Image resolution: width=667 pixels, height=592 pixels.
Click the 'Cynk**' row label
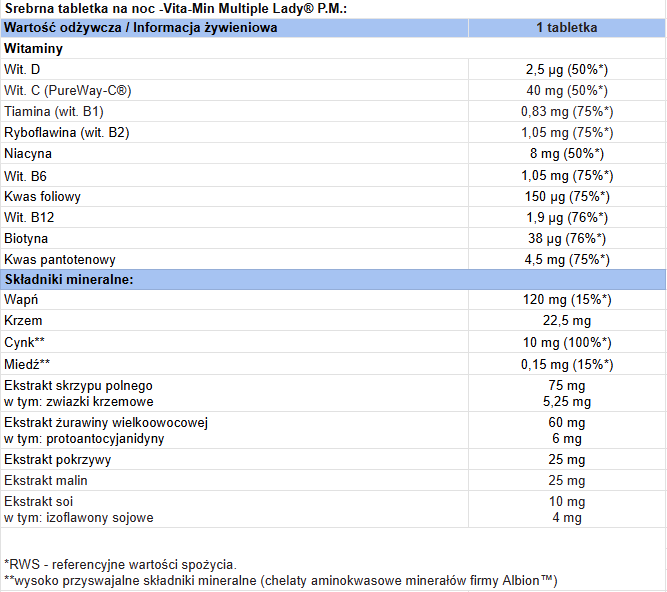tap(24, 342)
